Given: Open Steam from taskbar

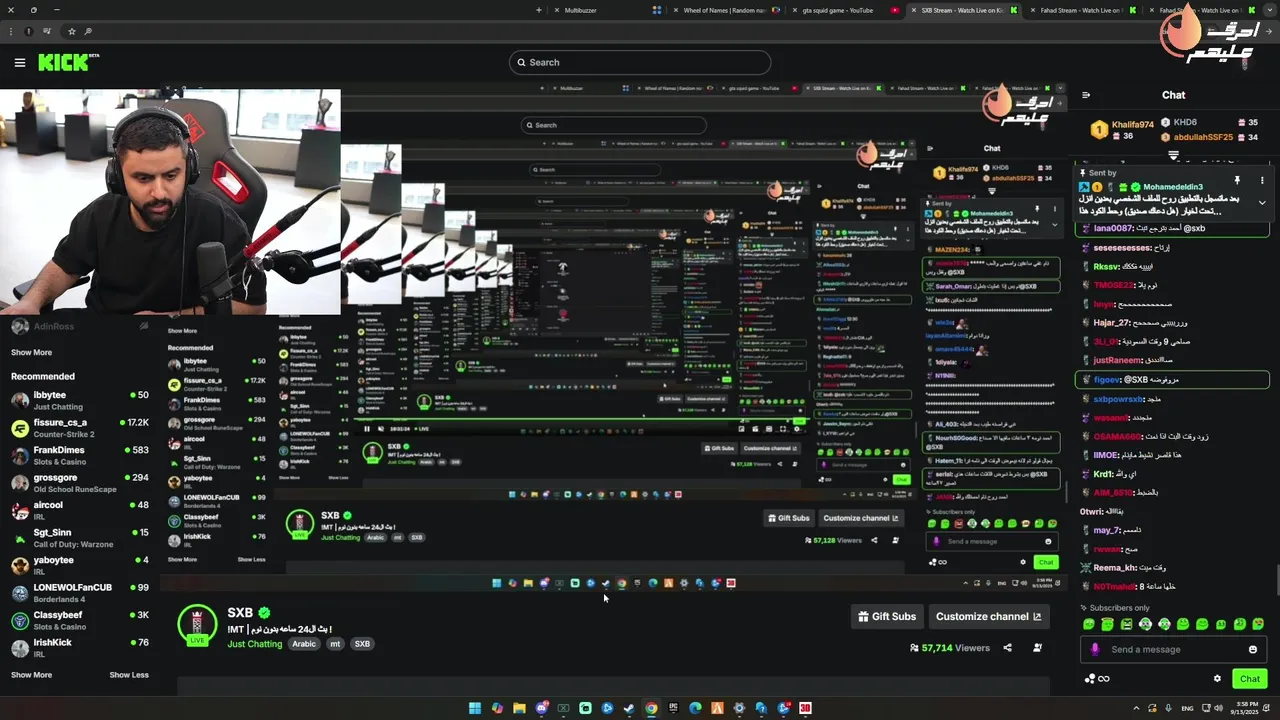Looking at the screenshot, I should (x=629, y=708).
